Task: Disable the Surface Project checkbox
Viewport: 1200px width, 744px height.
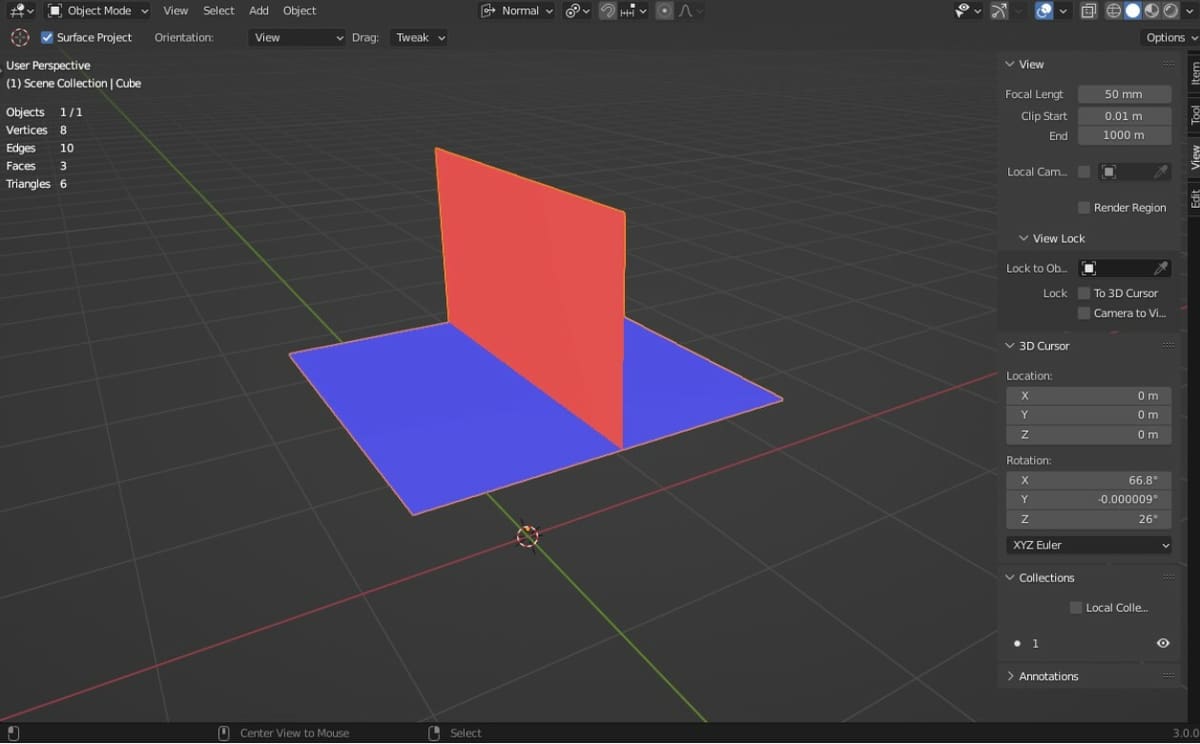Action: (47, 37)
